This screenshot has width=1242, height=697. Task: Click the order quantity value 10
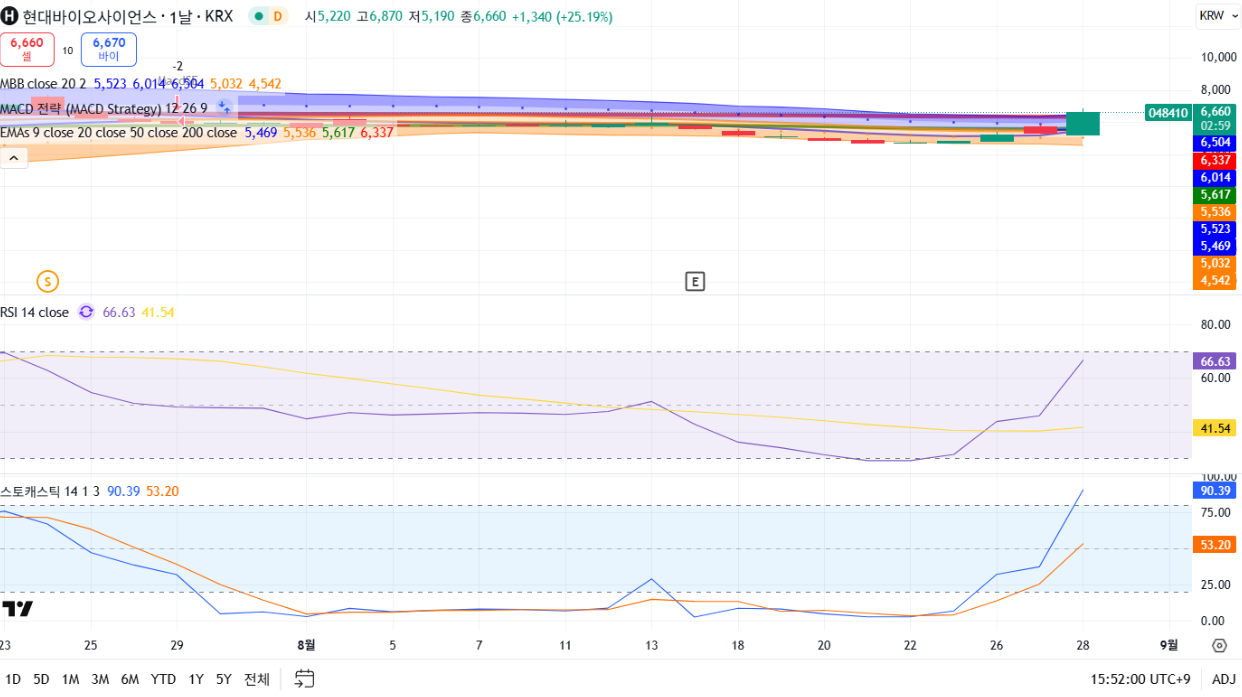68,50
